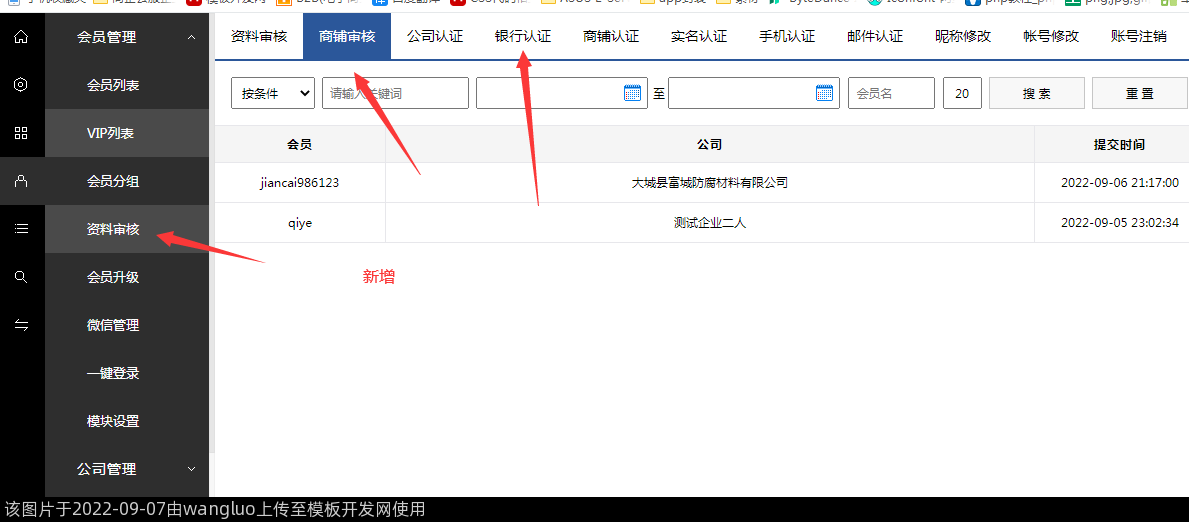The height and width of the screenshot is (522, 1189).
Task: Click the list lines icon in sidebar
Action: 21,229
